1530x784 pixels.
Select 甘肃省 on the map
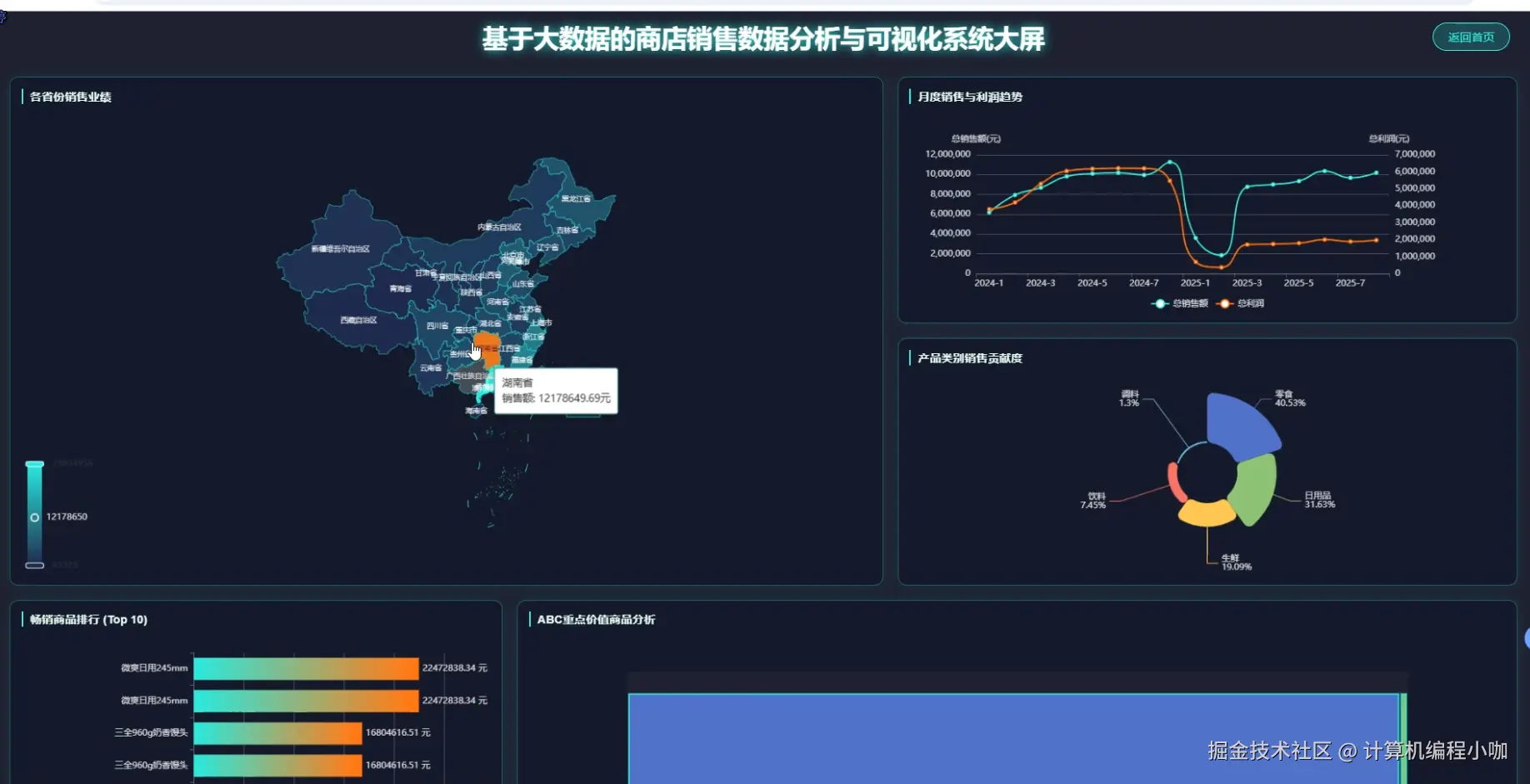pos(426,272)
